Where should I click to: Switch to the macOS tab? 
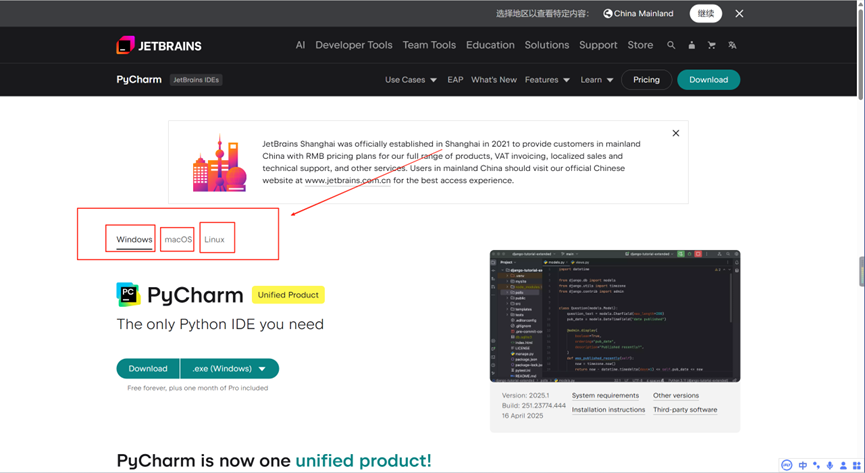[178, 240]
